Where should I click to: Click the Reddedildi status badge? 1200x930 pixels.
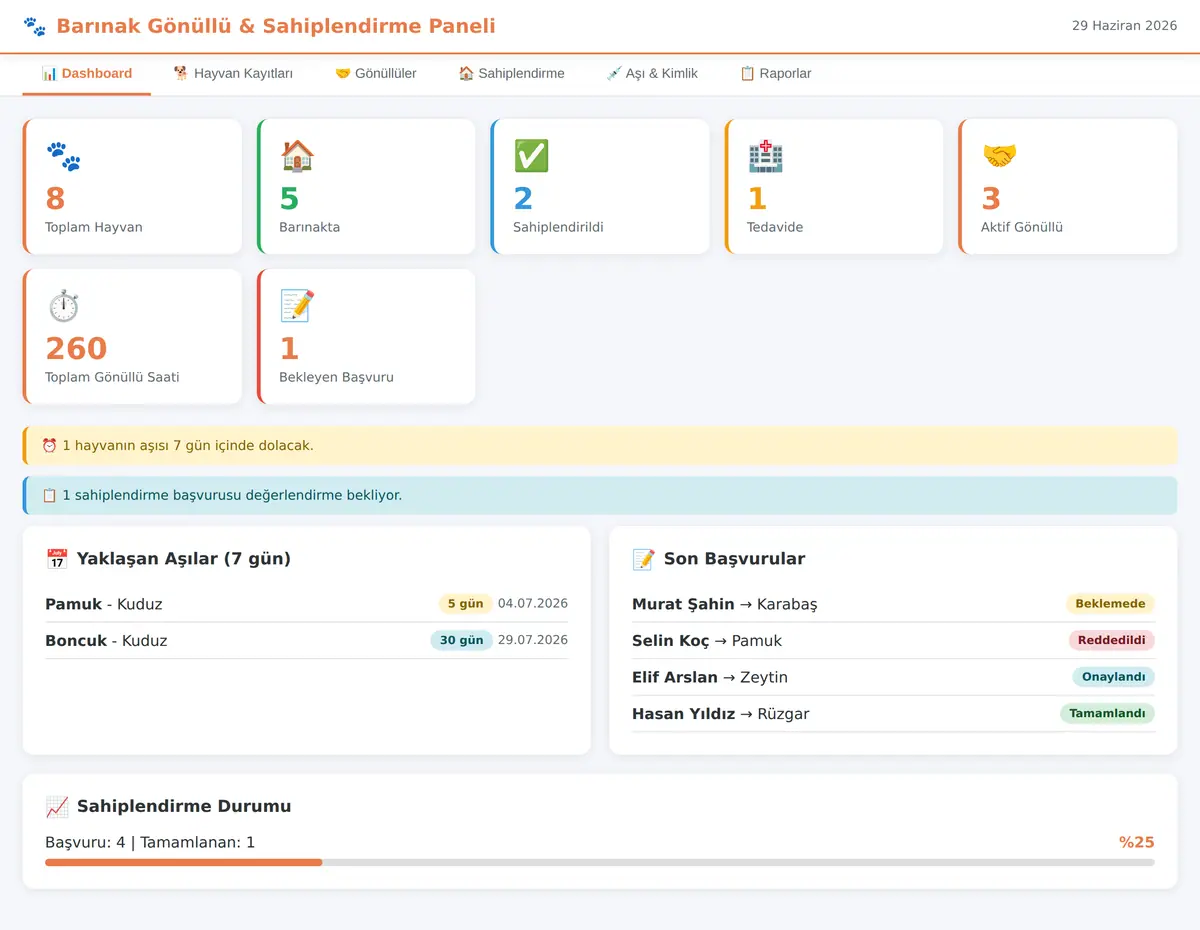point(1111,640)
